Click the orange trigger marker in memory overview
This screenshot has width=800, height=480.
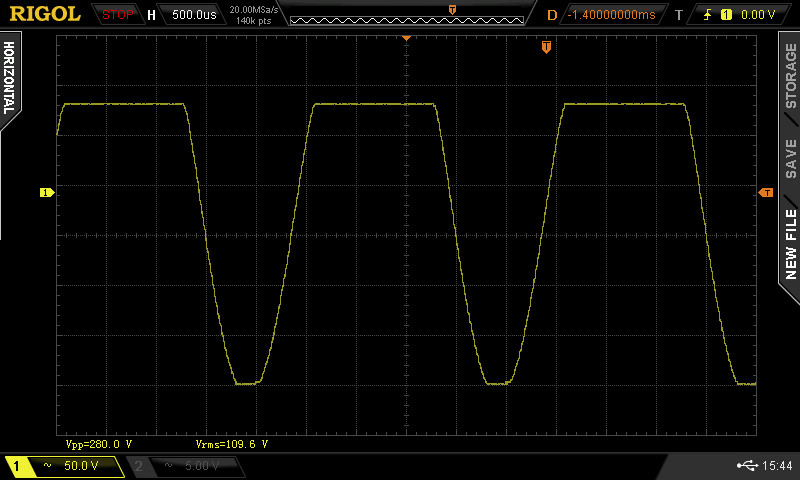click(x=452, y=10)
